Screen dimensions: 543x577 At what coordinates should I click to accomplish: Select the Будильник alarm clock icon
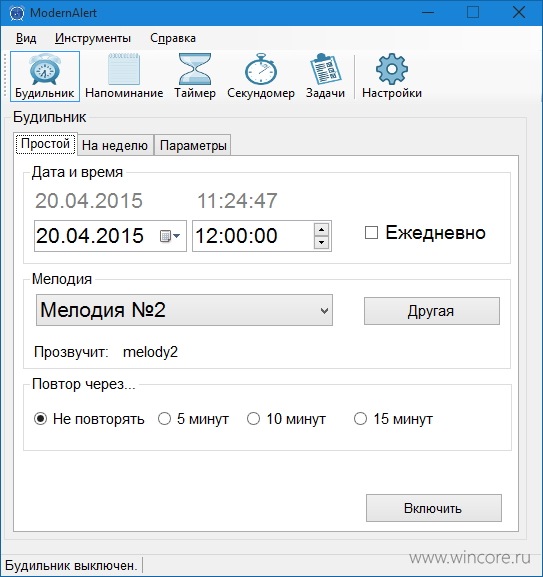click(45, 69)
